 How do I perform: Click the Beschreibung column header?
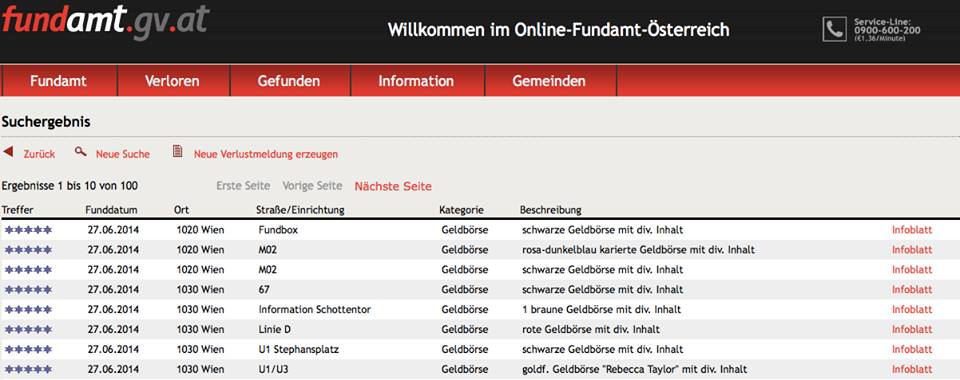(x=550, y=210)
